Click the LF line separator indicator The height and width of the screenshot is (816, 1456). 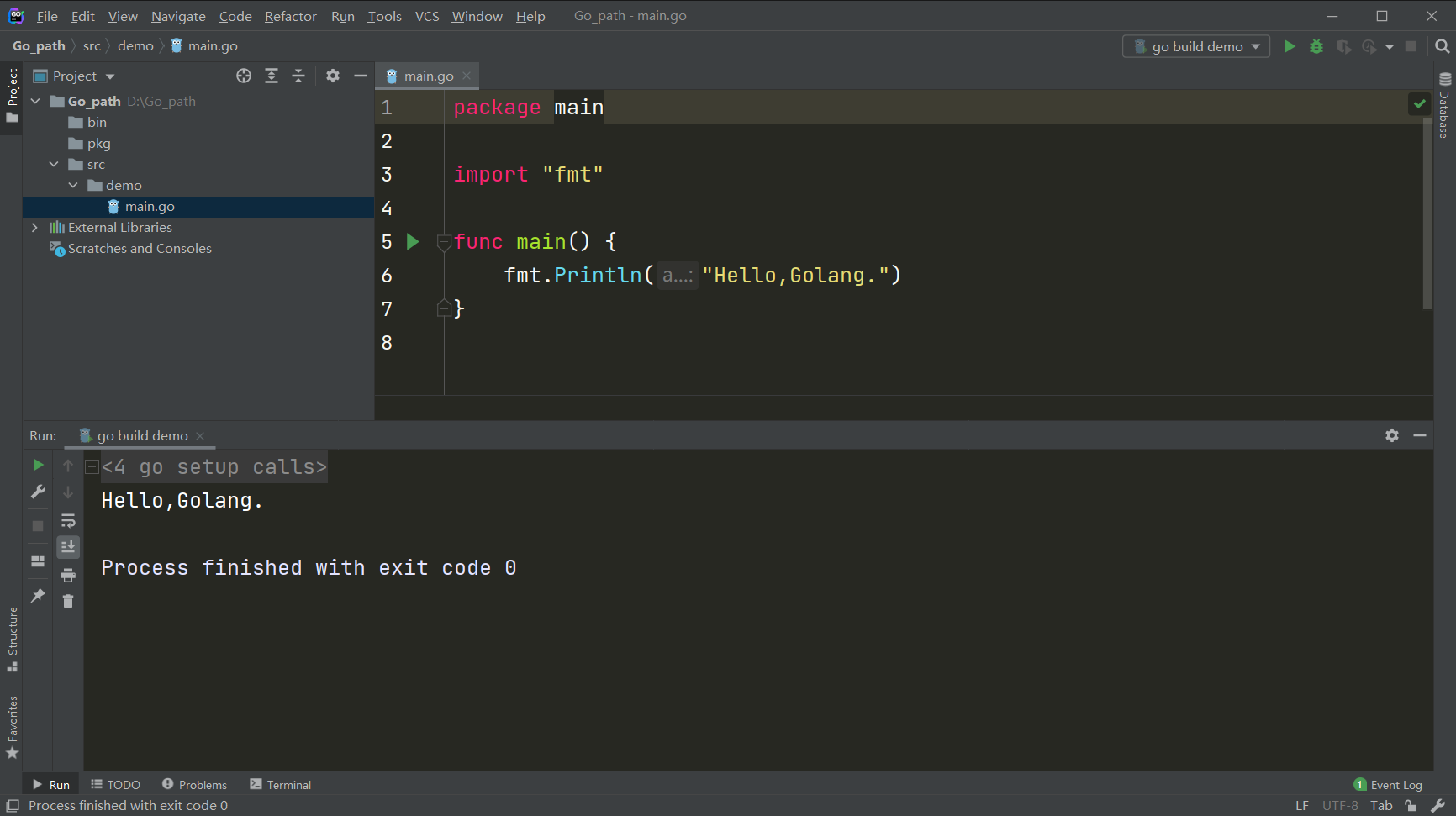pyautogui.click(x=1301, y=805)
